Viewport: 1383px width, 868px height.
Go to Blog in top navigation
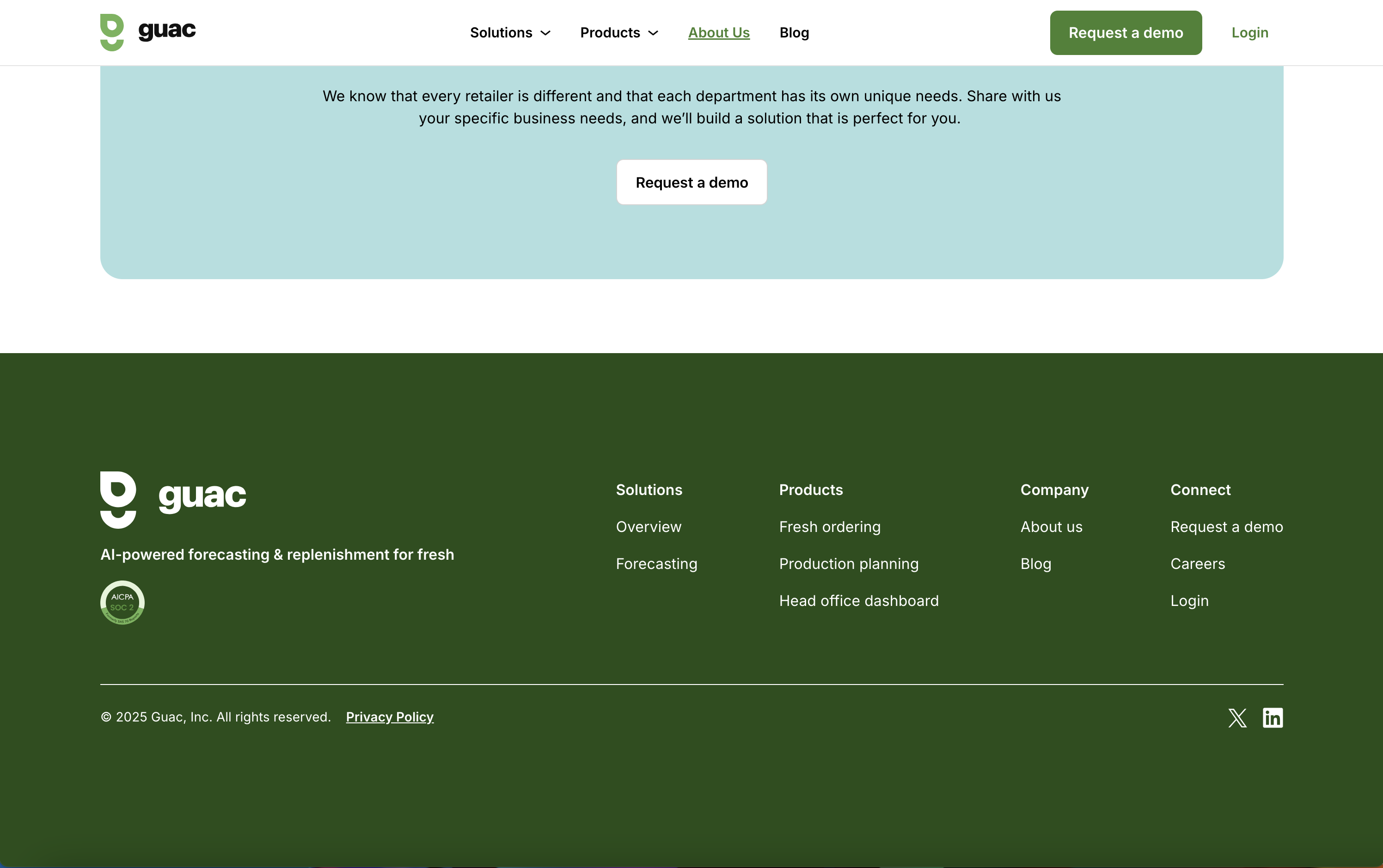click(x=794, y=33)
